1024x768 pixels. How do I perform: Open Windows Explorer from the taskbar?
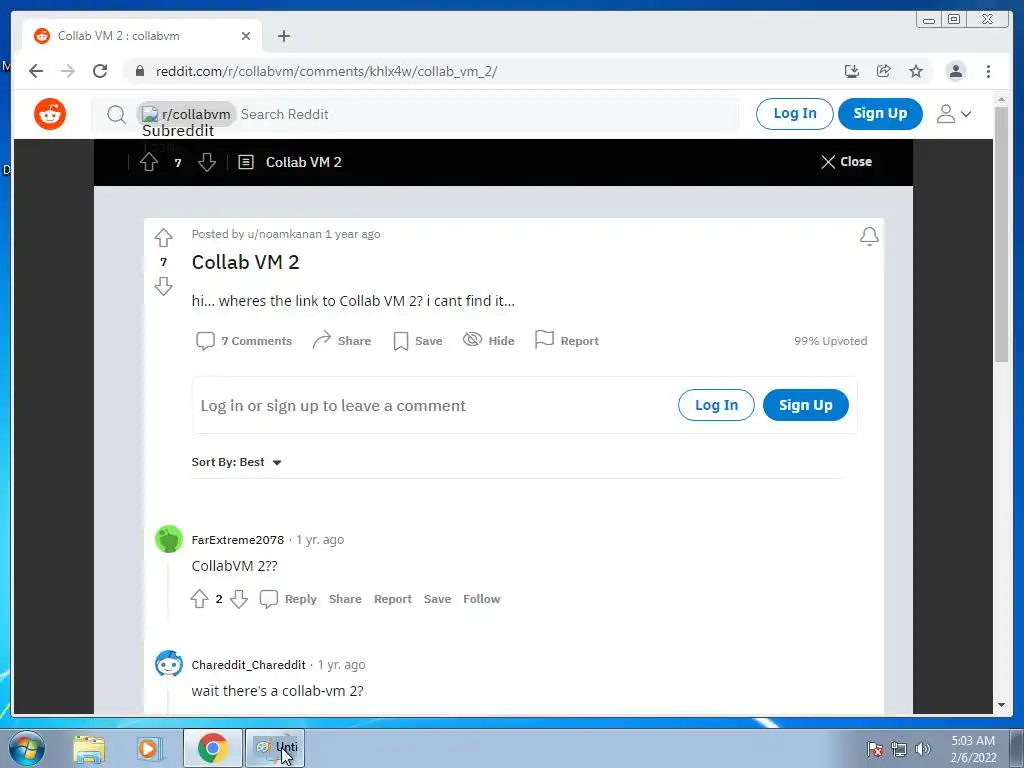(x=89, y=748)
